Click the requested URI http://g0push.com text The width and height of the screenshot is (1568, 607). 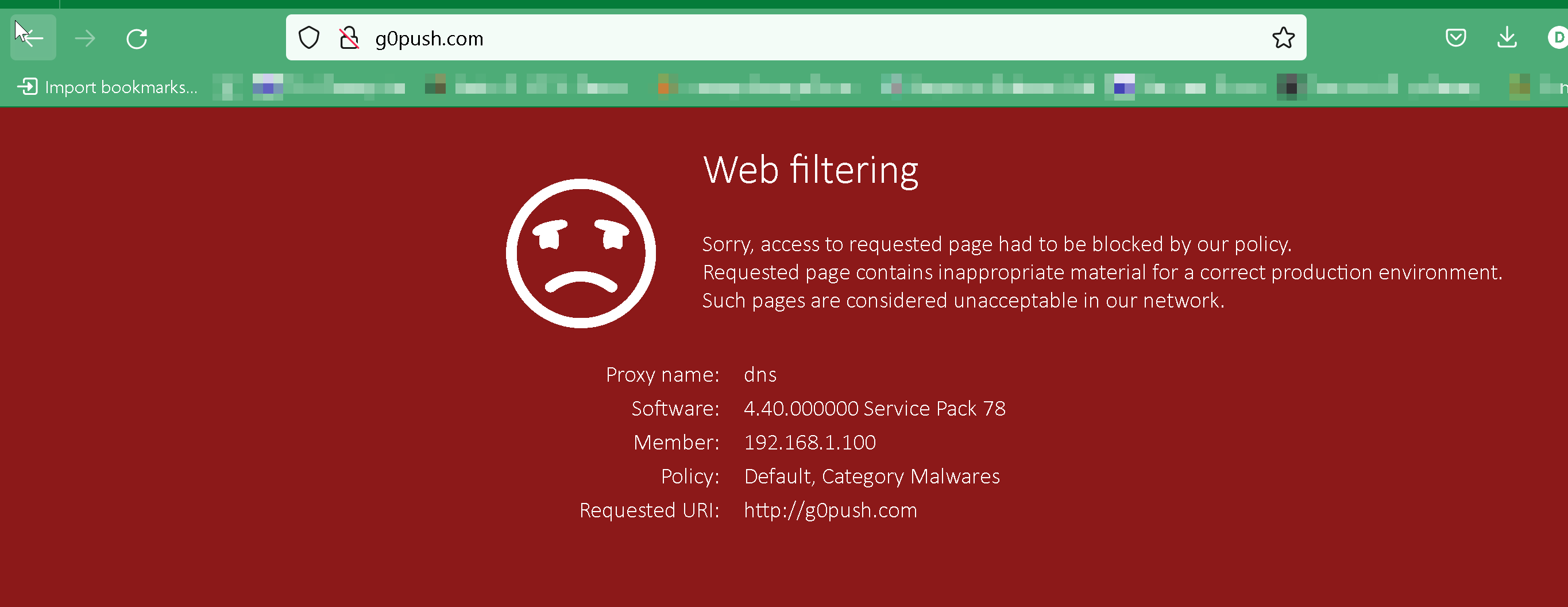831,510
